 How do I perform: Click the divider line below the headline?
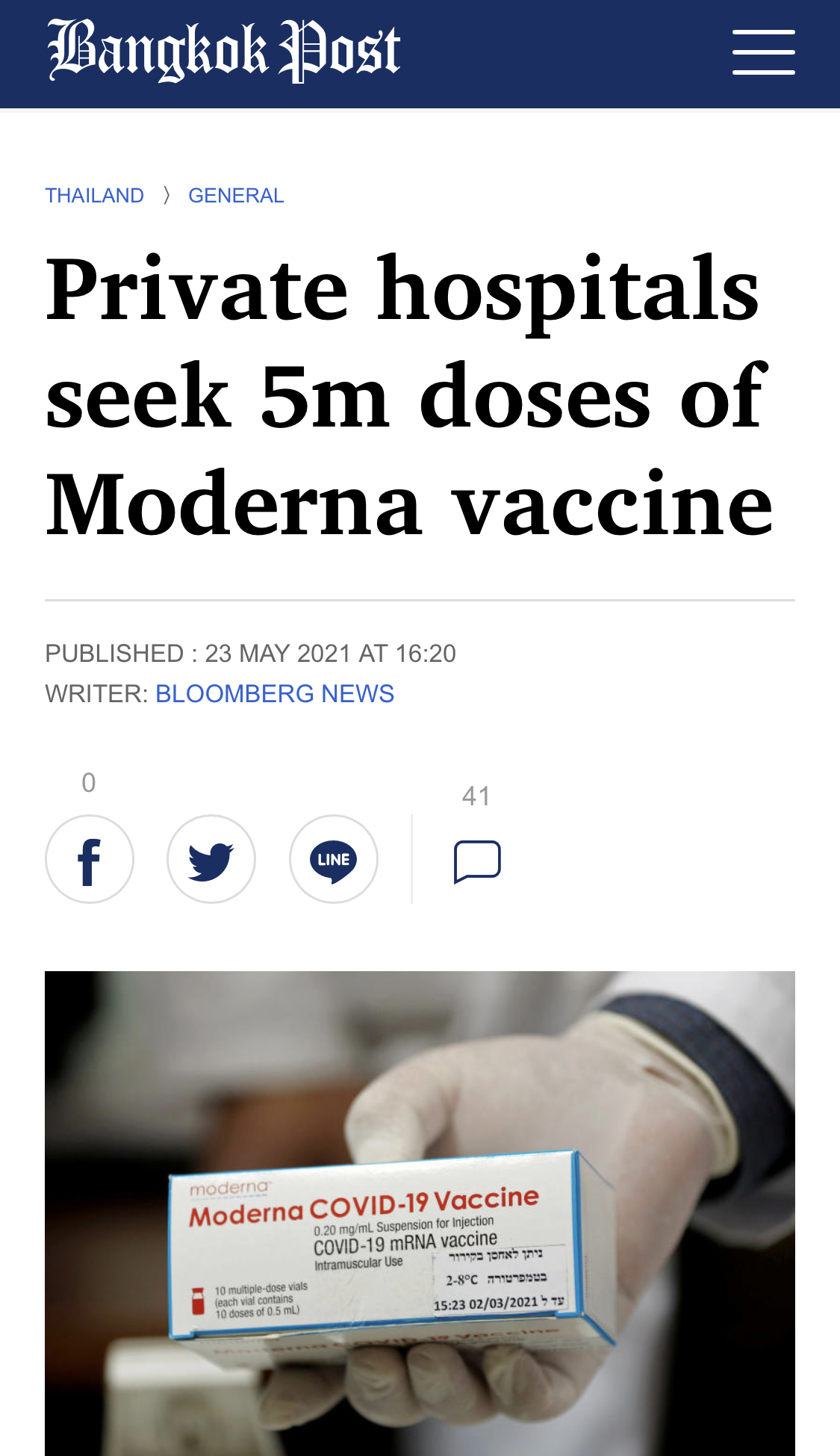point(420,600)
